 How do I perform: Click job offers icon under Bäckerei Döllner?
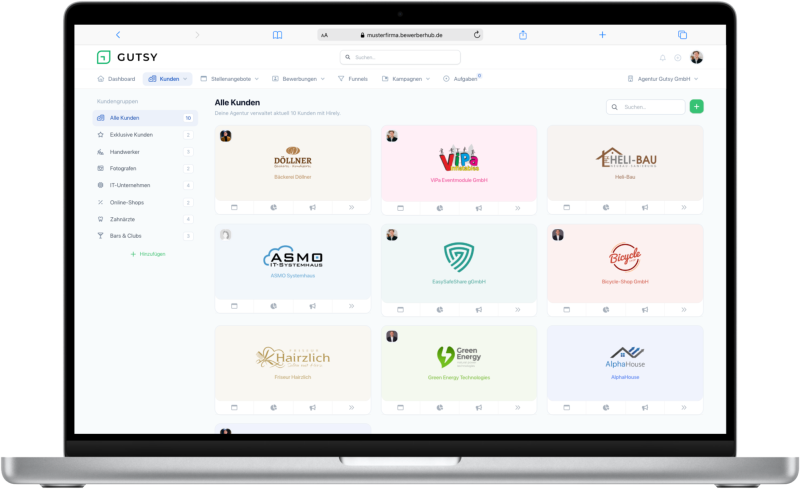234,207
